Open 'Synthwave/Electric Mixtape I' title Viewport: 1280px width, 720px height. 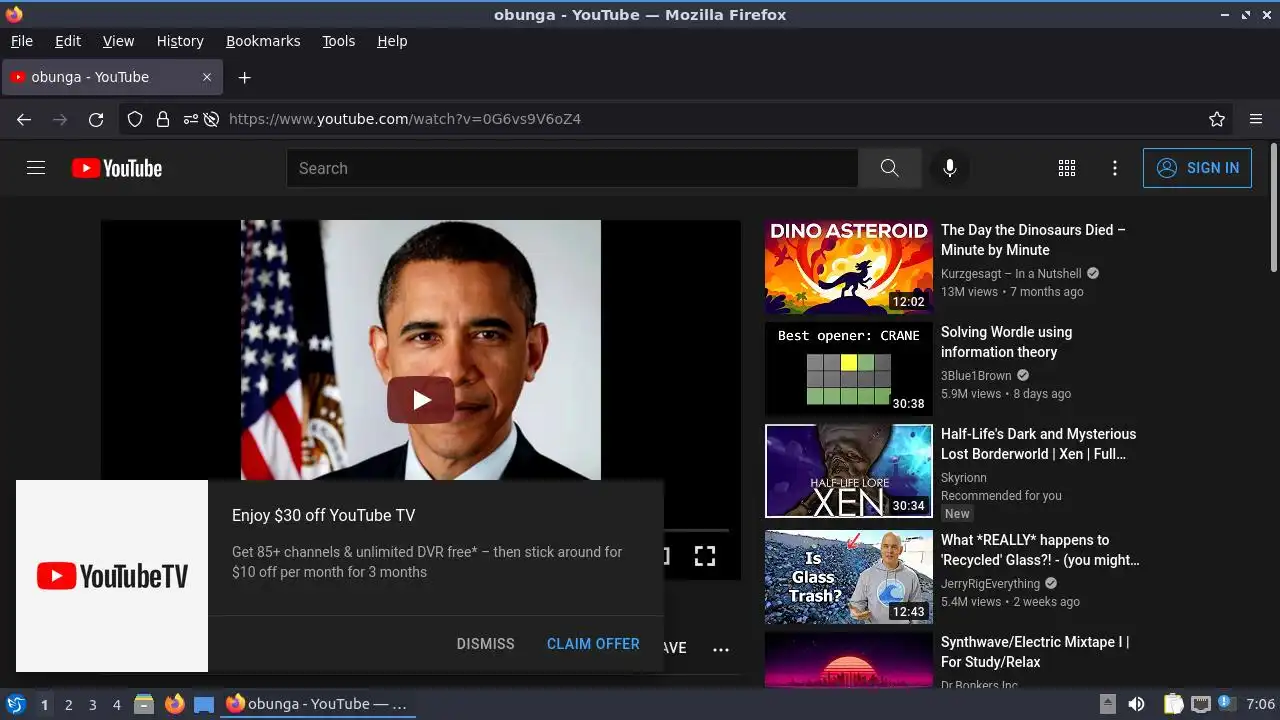(1035, 652)
